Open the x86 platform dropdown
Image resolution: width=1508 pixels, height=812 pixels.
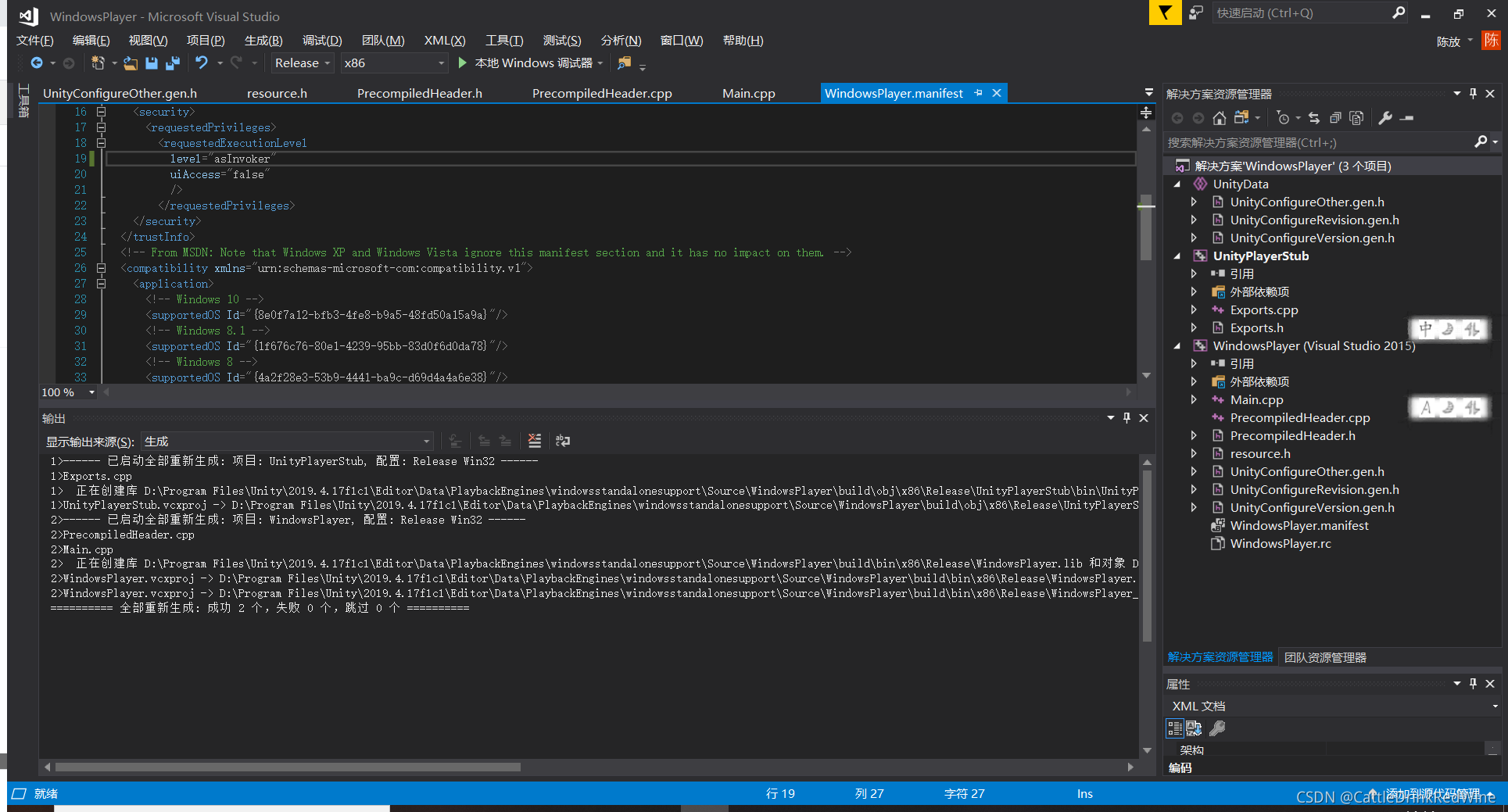[394, 63]
